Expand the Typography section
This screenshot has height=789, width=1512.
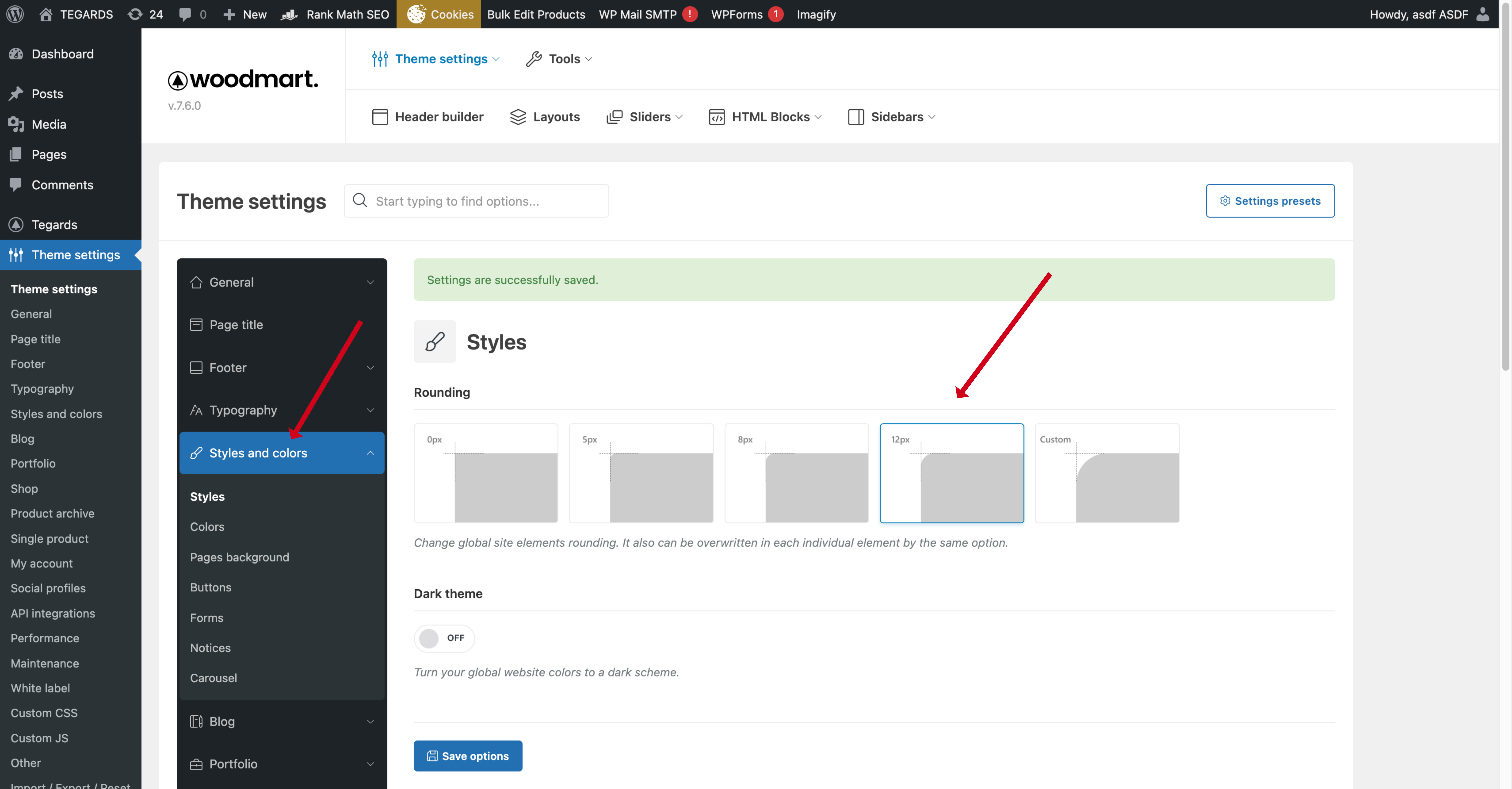pos(282,410)
